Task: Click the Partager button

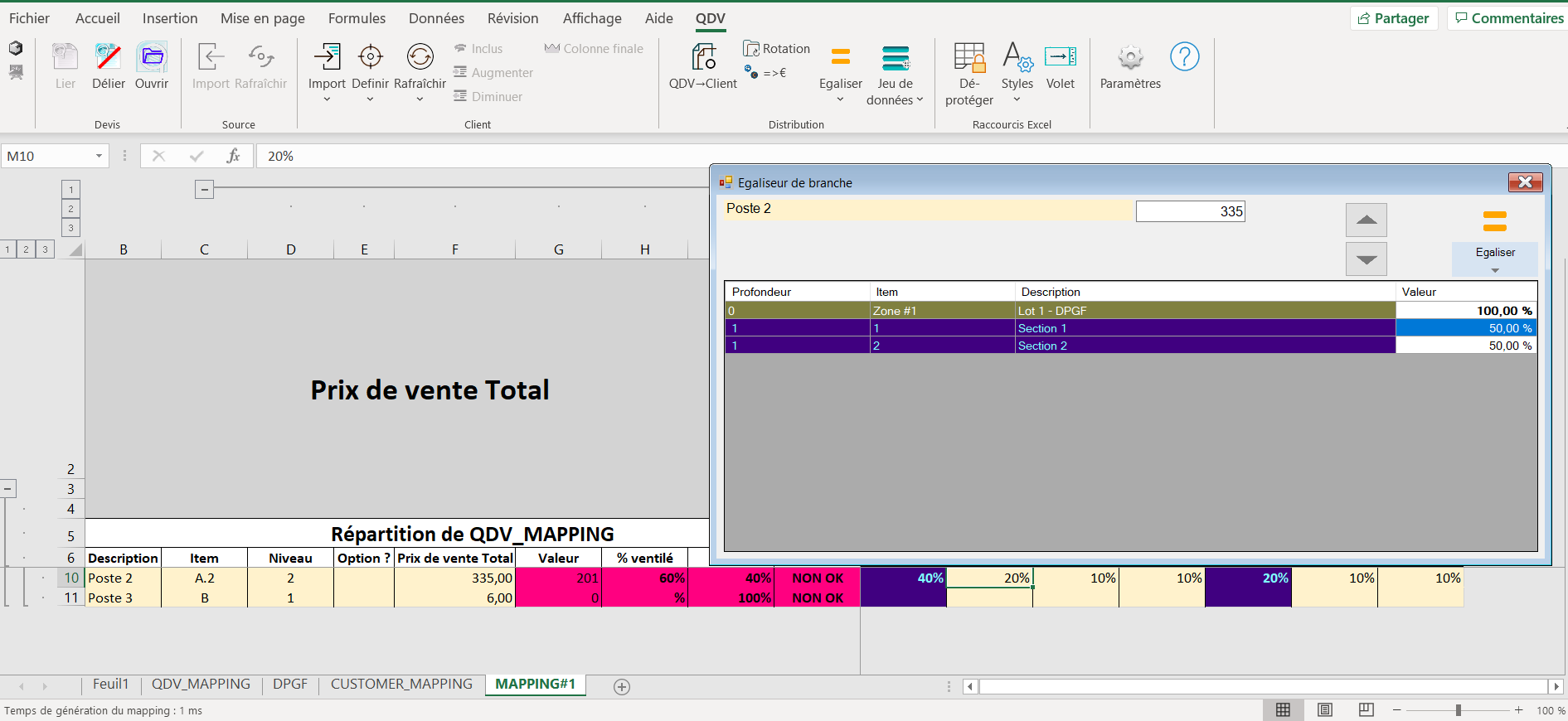Action: 1394,18
